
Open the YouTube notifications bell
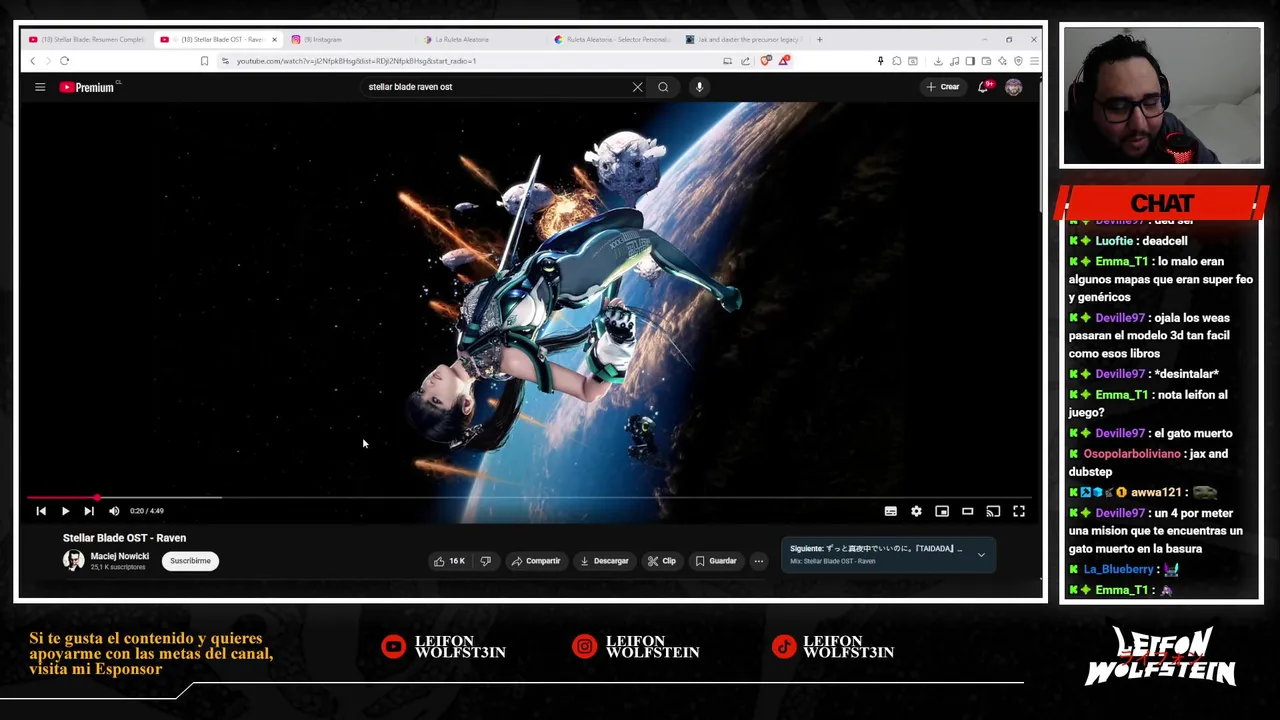pyautogui.click(x=983, y=87)
